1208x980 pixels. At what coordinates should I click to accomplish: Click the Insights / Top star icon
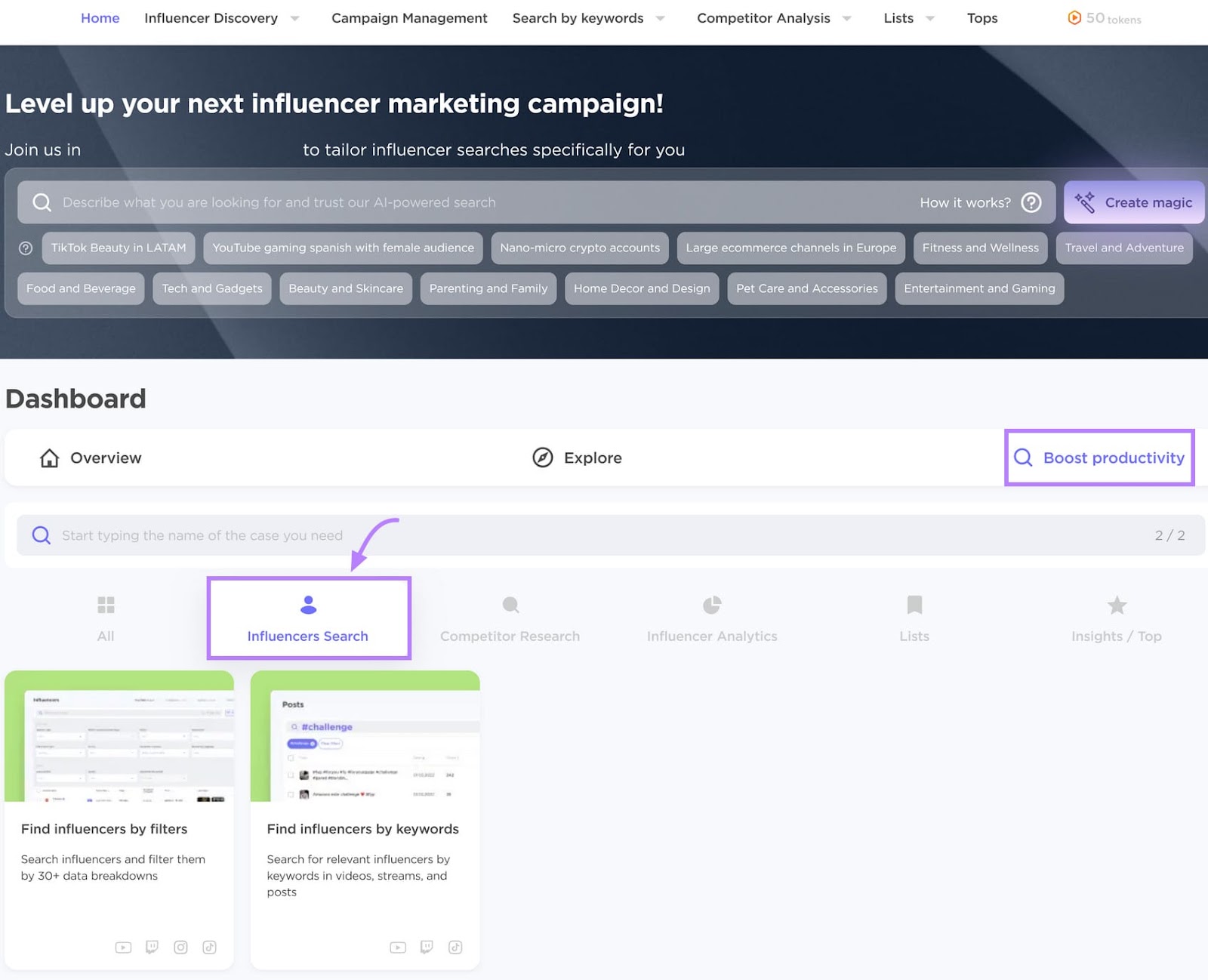(x=1117, y=604)
